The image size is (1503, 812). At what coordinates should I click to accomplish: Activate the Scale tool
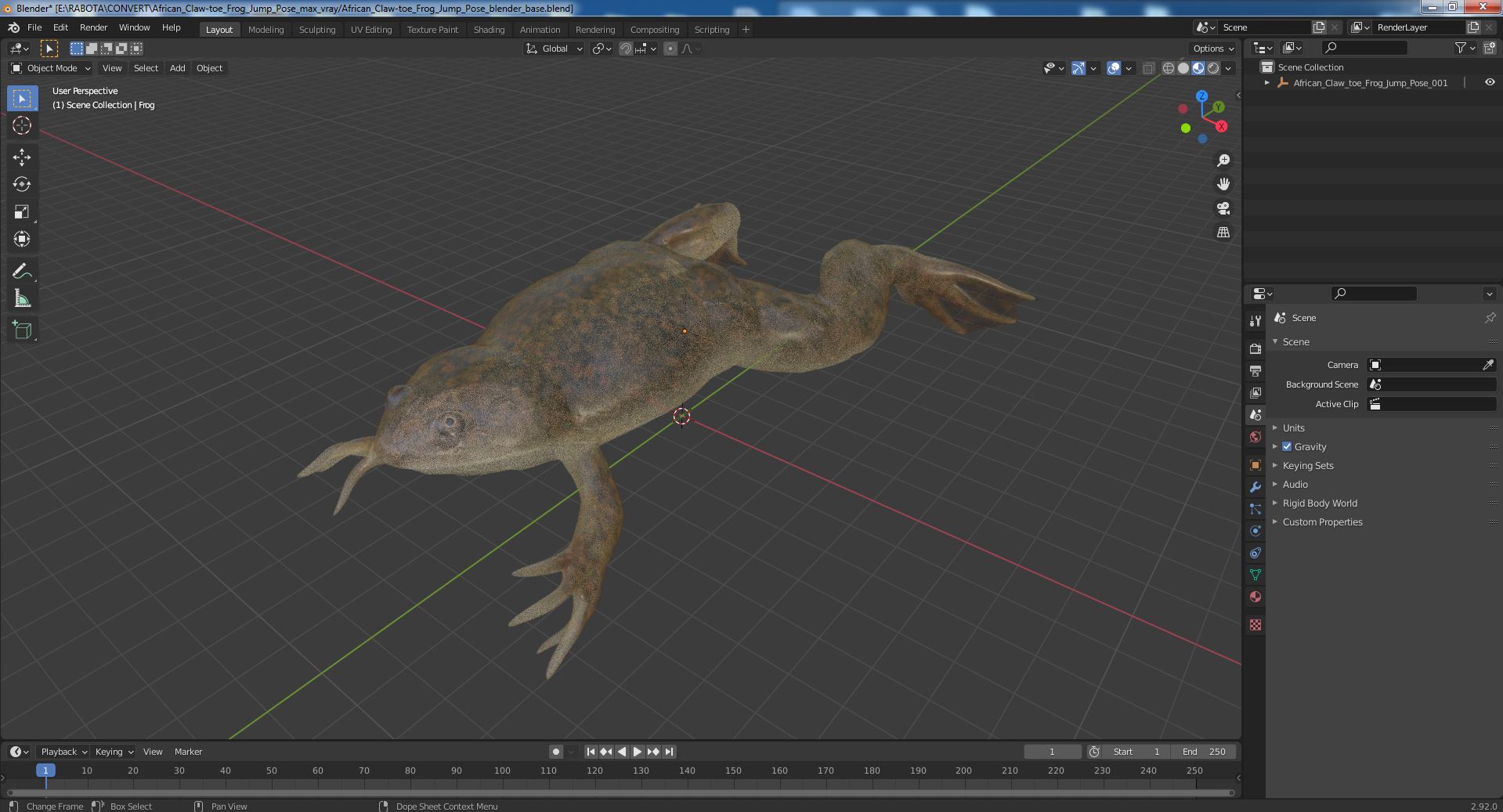click(22, 212)
